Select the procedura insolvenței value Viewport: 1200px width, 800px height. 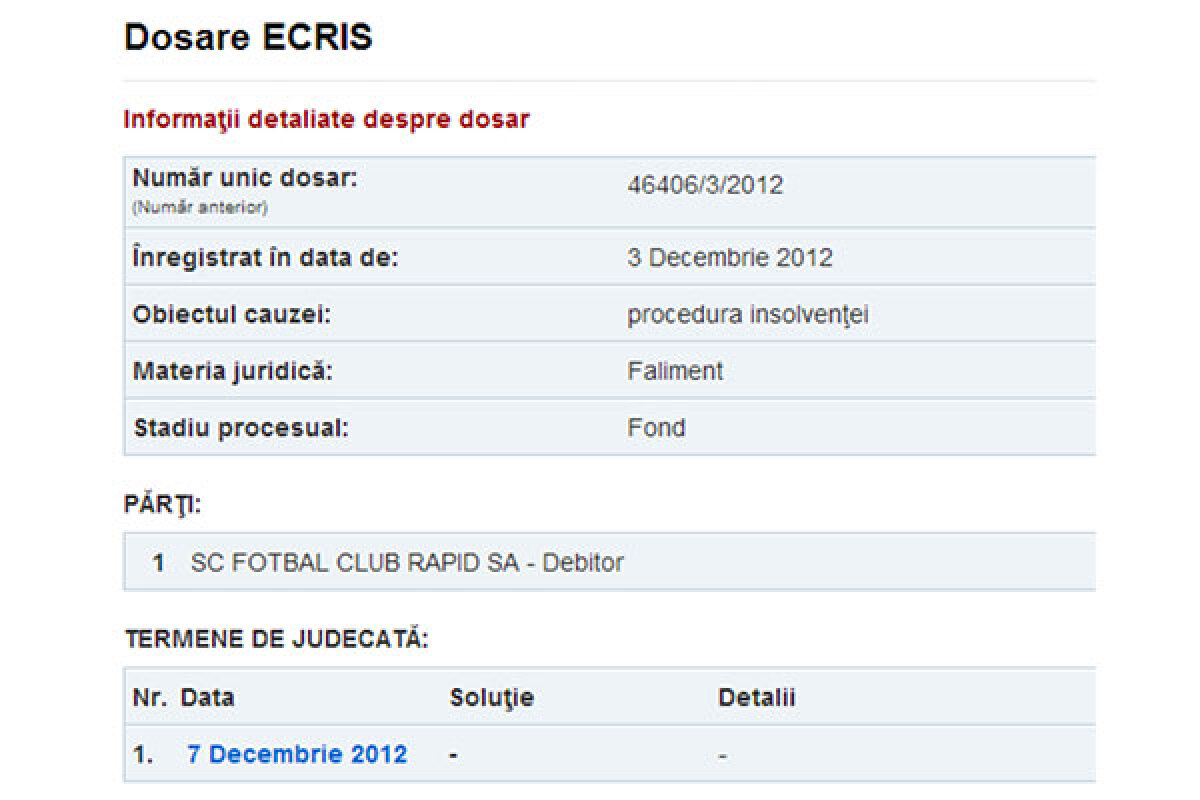tap(747, 315)
